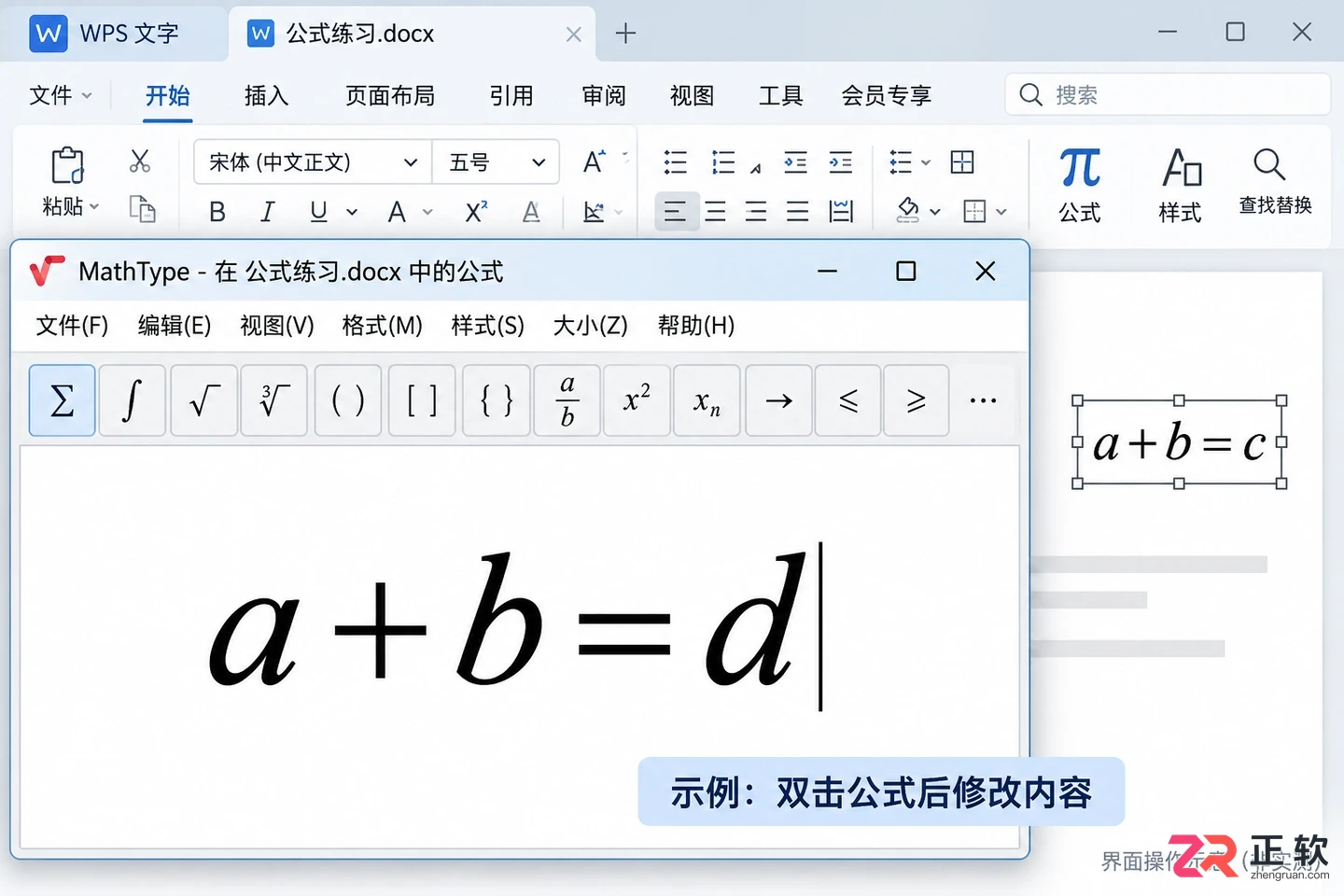Toggle bold formatting in WPS ribbon

[217, 212]
